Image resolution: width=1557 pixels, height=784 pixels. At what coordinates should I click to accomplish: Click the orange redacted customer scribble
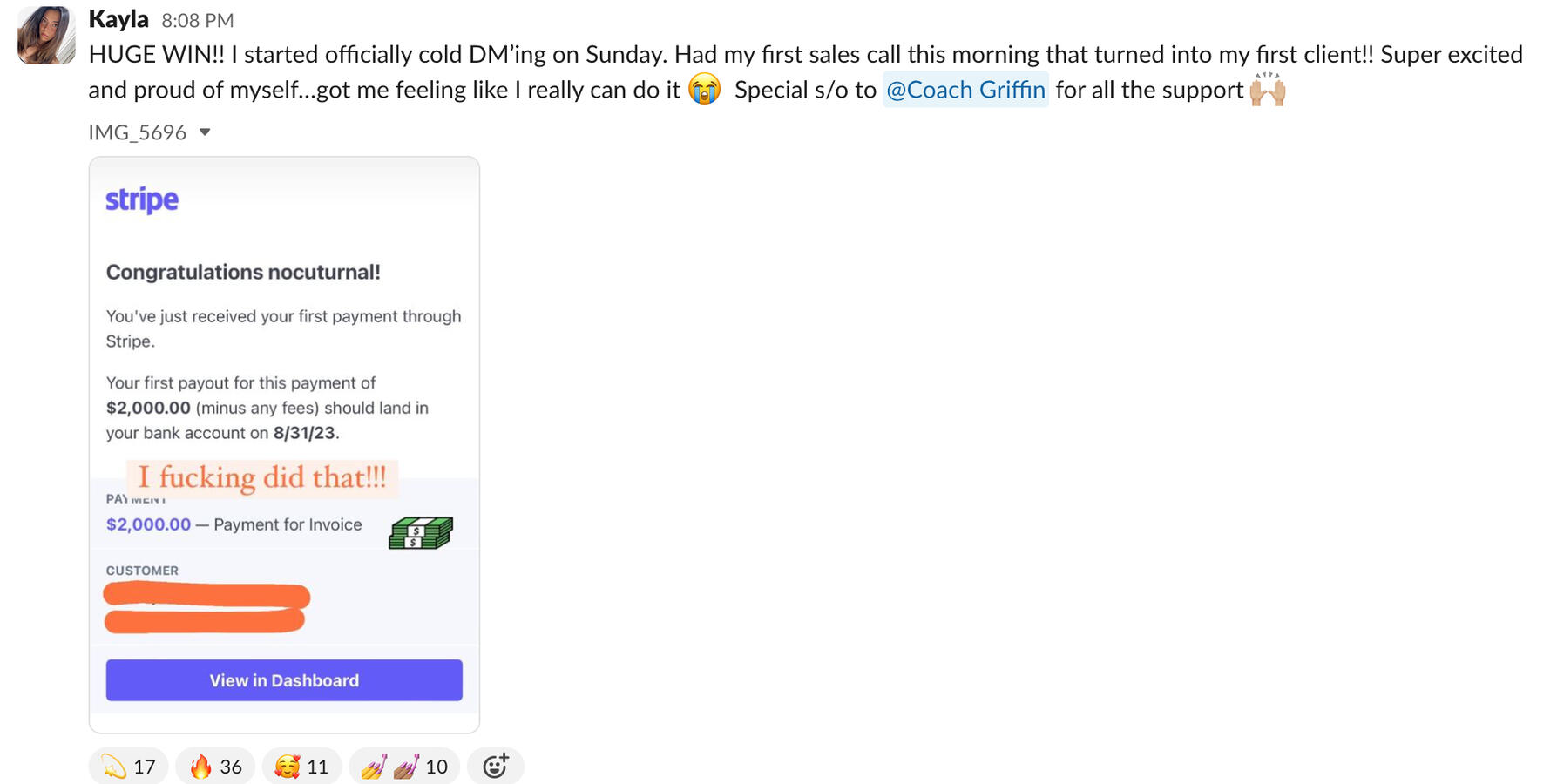206,608
